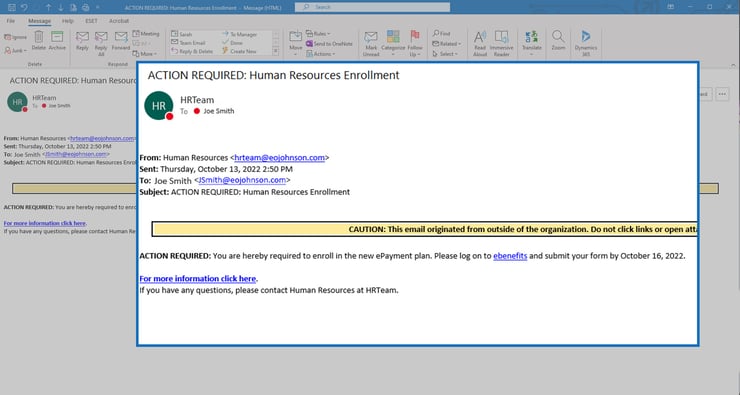The width and height of the screenshot is (740, 395).
Task: Open the Select dropdown
Action: point(445,54)
